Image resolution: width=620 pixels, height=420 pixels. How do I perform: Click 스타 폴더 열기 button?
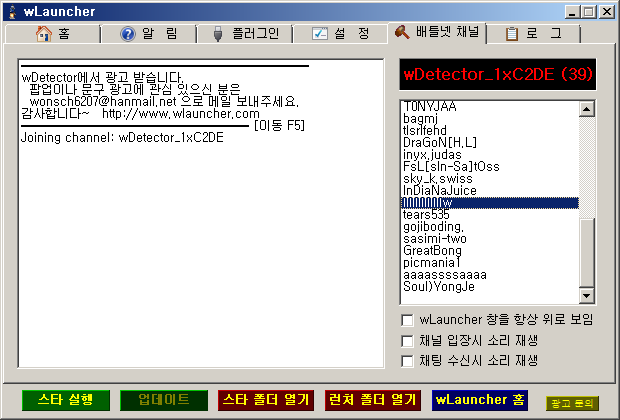point(266,400)
